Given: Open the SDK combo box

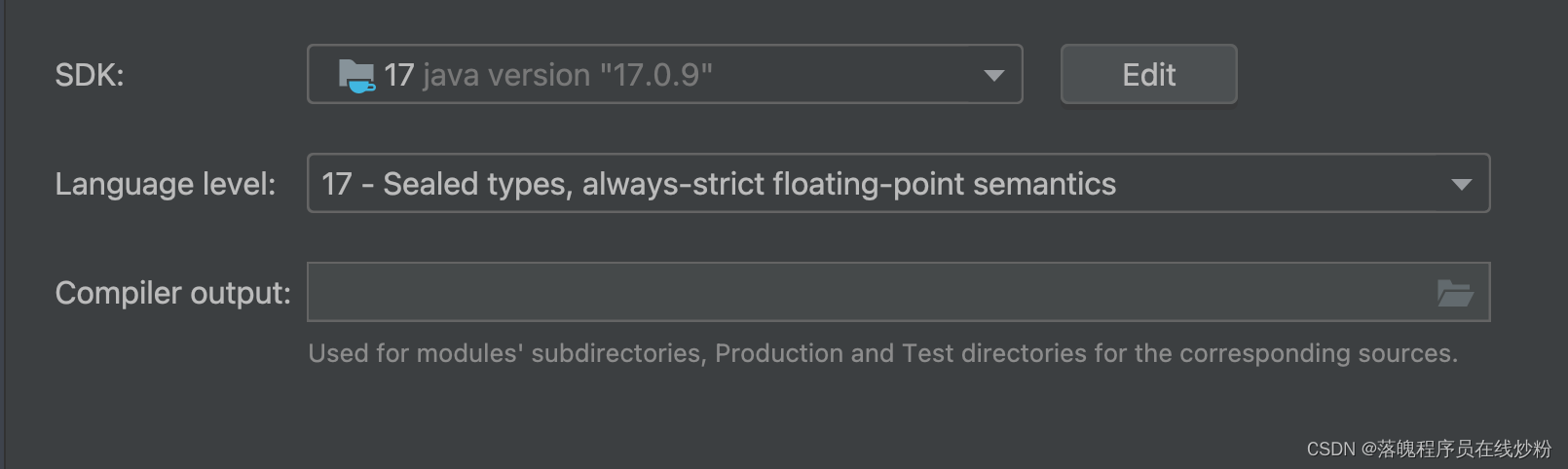Looking at the screenshot, I should click(x=662, y=74).
